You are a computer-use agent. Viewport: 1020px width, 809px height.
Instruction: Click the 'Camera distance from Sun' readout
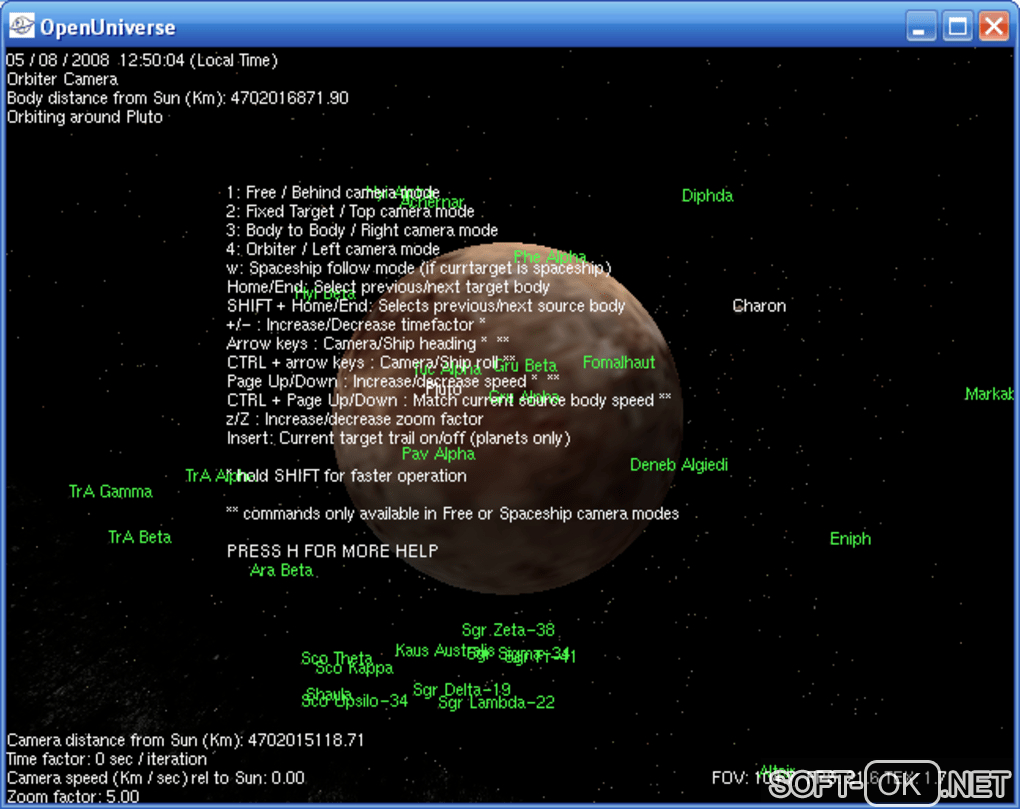(x=185, y=740)
